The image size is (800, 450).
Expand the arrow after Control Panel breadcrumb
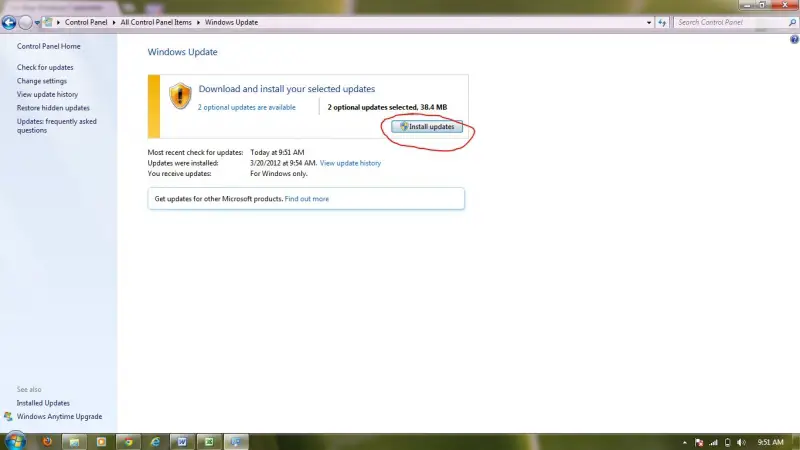(114, 22)
